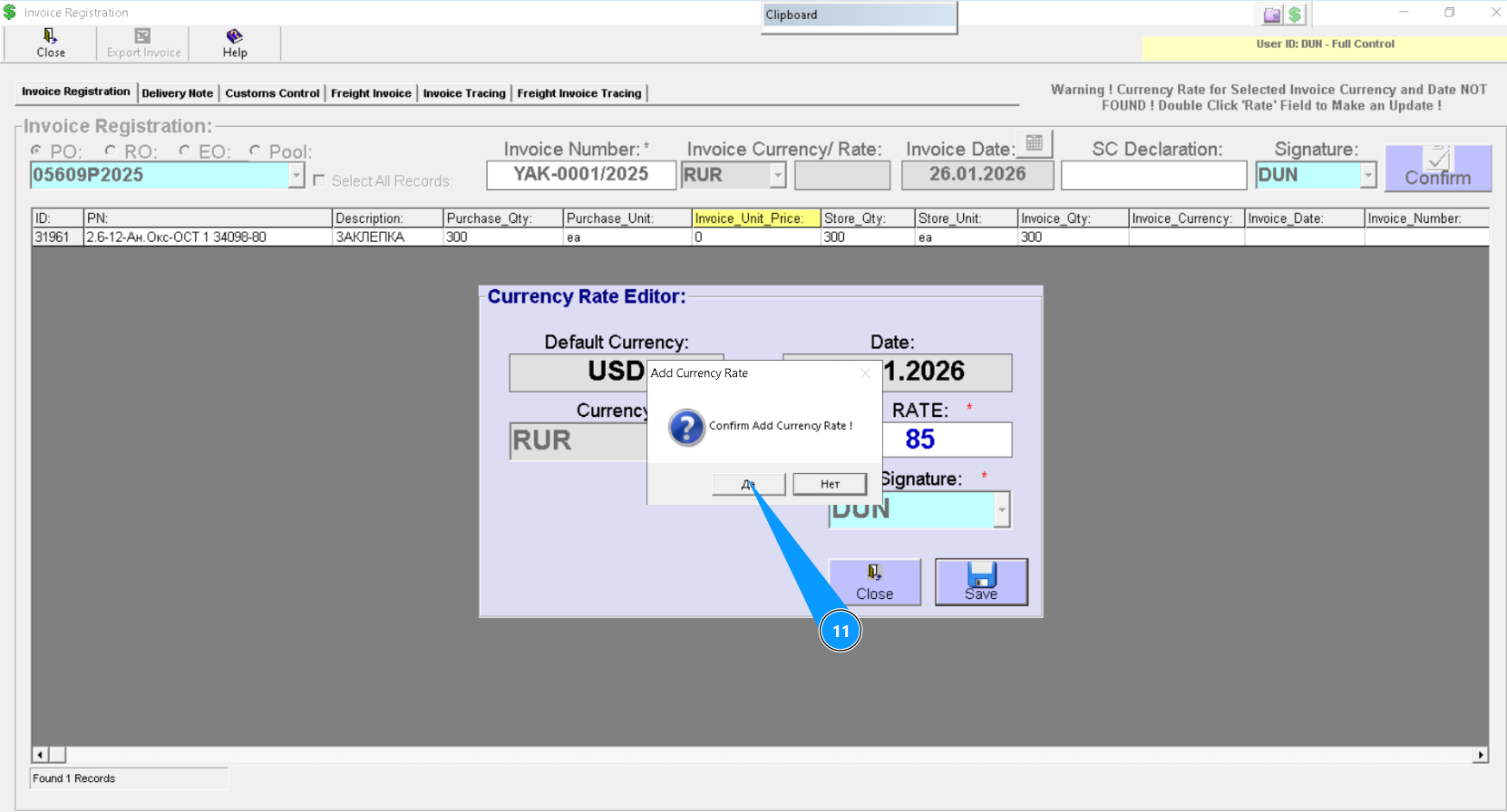Select the PO radio button
The height and width of the screenshot is (812, 1507).
36,150
